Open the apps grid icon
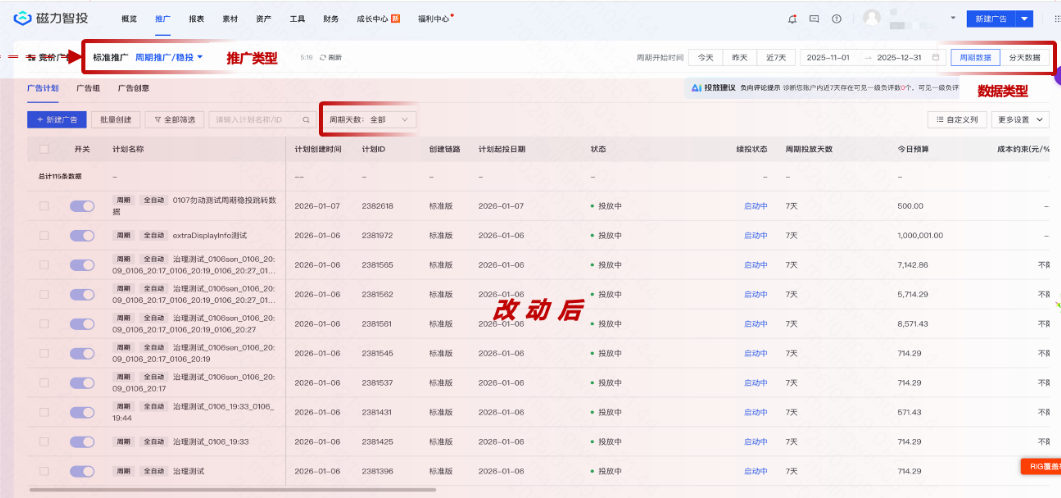 point(1056,19)
